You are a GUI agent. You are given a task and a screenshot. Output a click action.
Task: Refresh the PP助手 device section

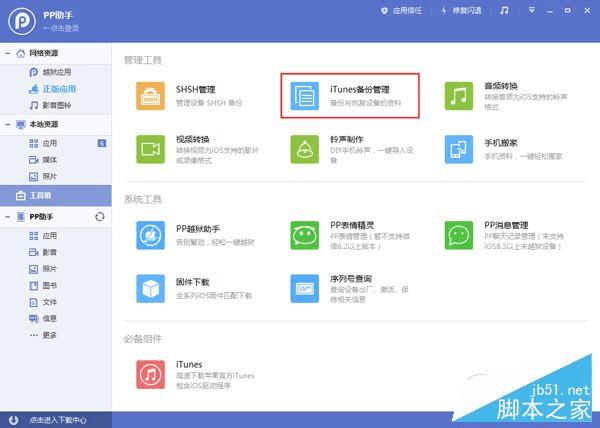100,216
